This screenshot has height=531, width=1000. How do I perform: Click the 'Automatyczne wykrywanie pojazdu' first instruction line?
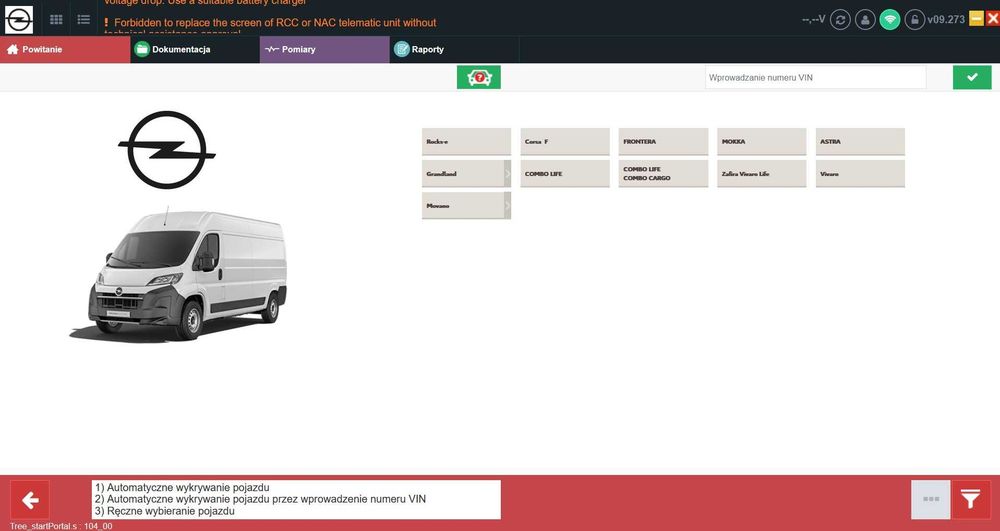pos(182,488)
